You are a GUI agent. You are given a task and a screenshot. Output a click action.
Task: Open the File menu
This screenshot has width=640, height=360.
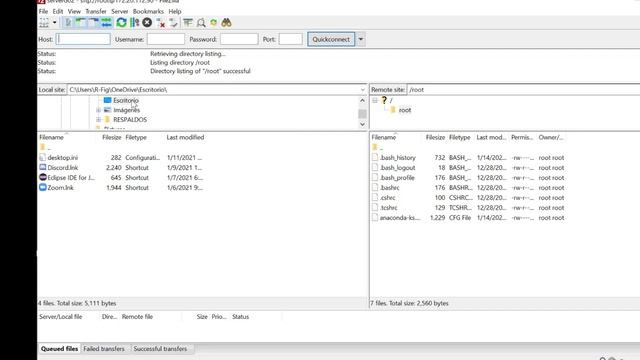[43, 11]
